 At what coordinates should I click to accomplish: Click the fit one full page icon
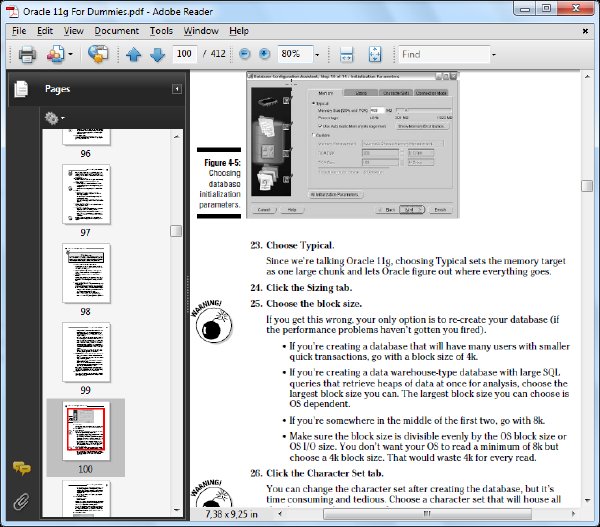(x=375, y=54)
